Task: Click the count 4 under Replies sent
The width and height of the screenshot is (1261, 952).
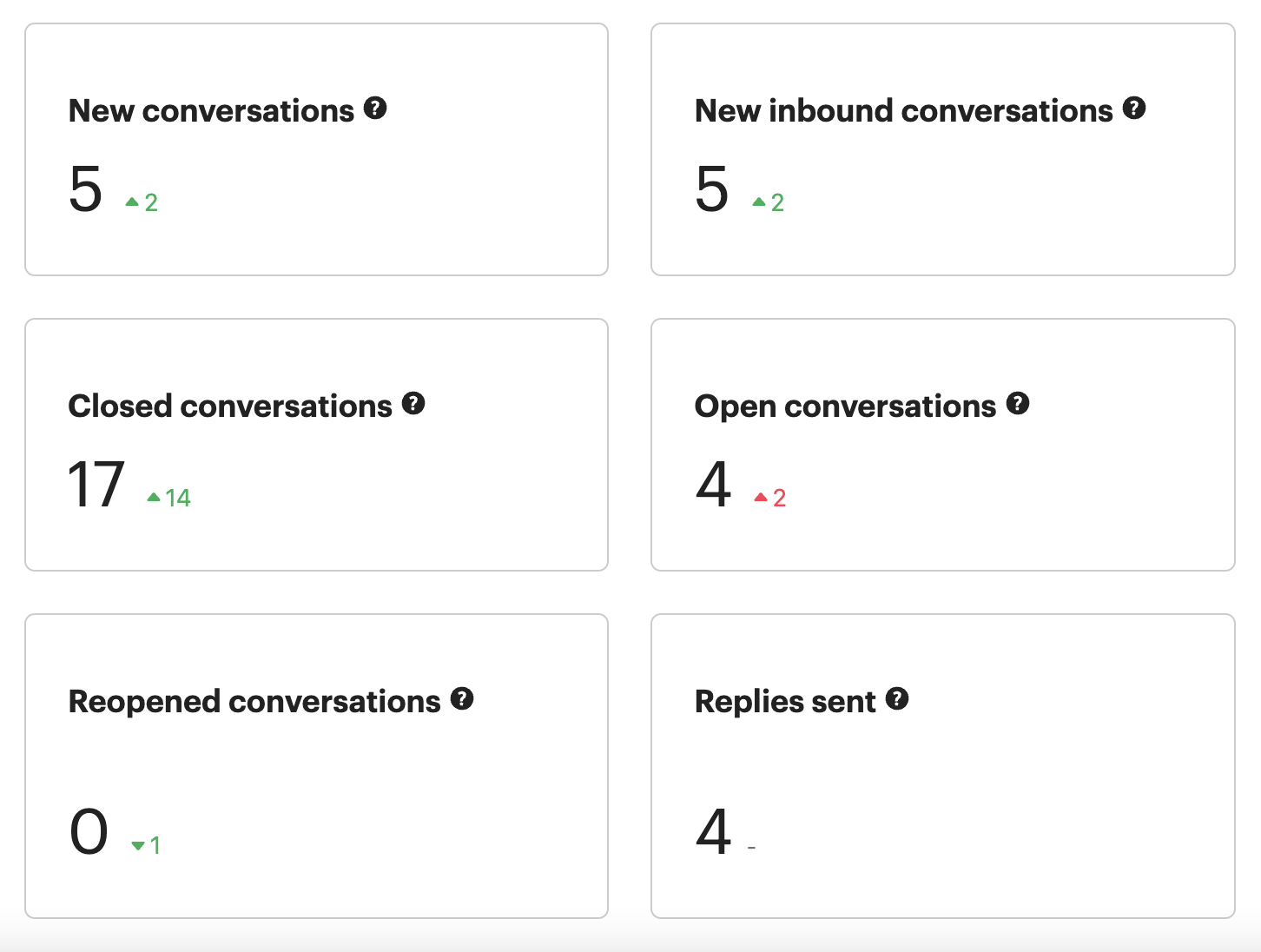Action: 713,832
